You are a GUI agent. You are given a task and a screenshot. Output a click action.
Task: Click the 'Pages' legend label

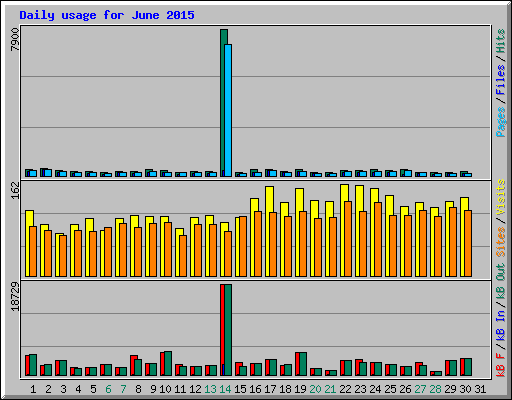coord(501,122)
